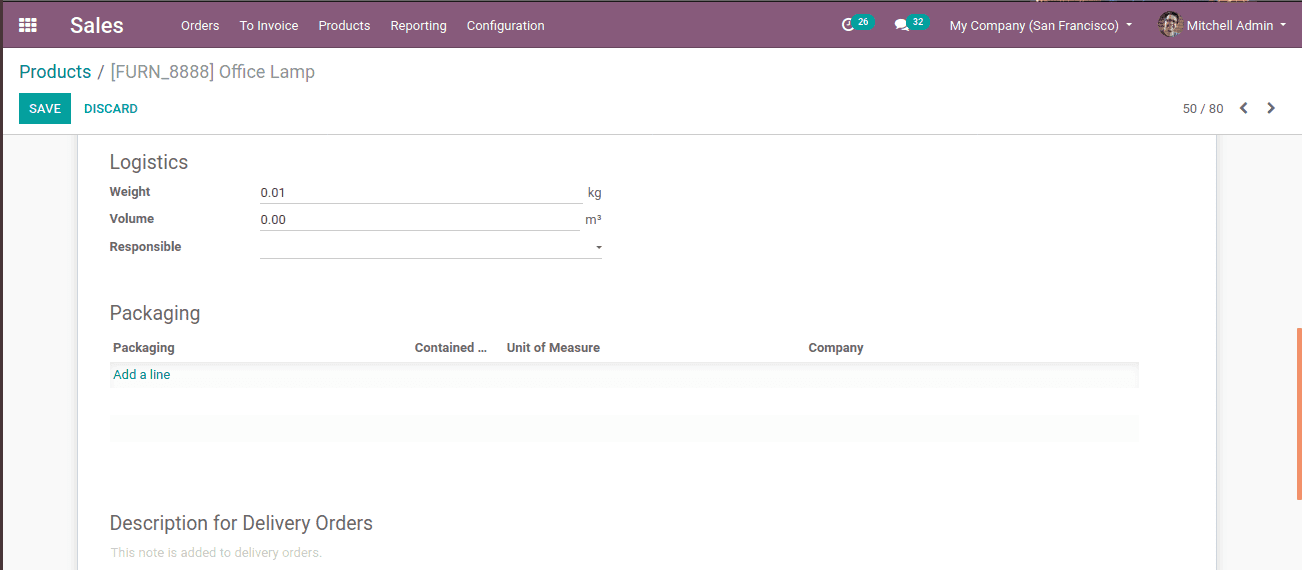The width and height of the screenshot is (1302, 570).
Task: Sort by Company column header
Action: 836,348
